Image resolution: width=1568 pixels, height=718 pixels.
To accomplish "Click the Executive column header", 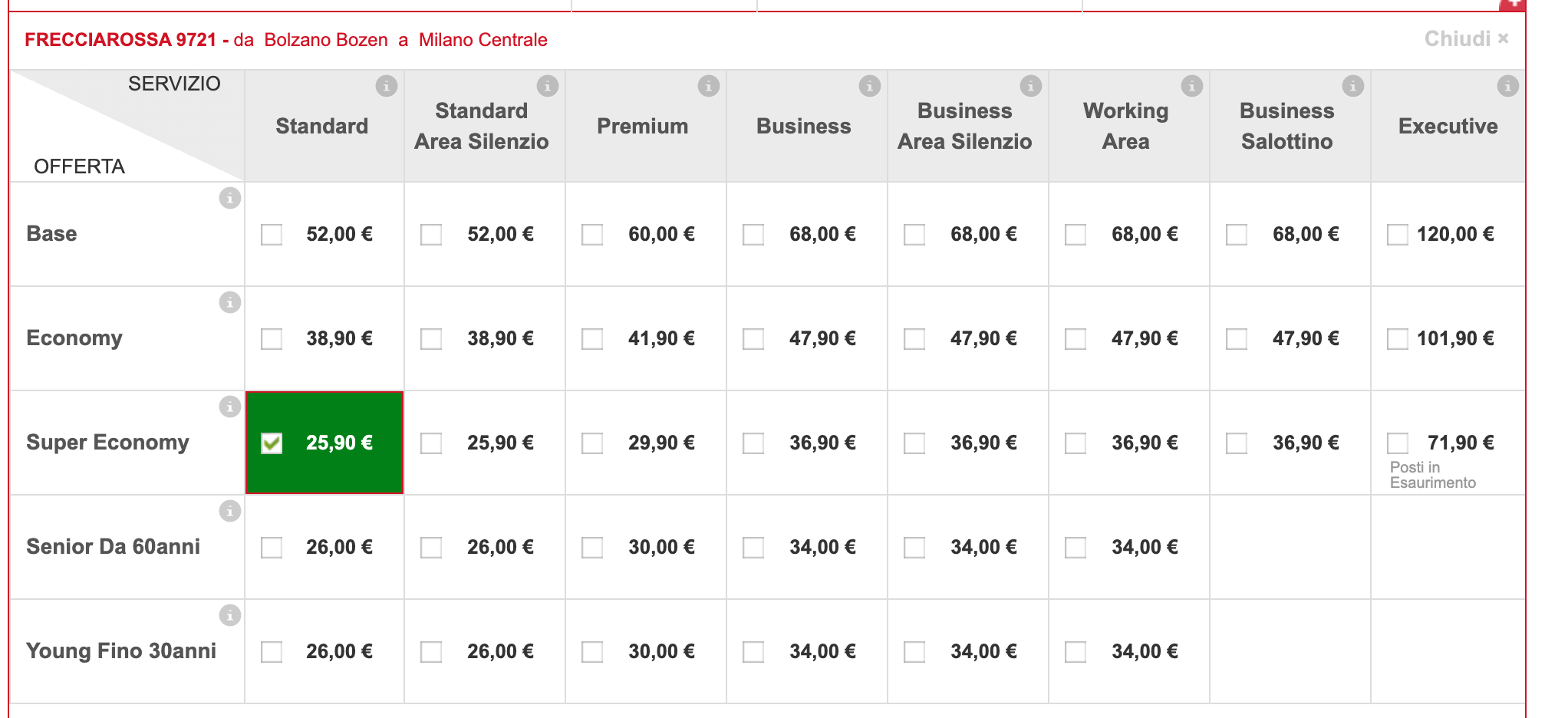I will click(1448, 126).
